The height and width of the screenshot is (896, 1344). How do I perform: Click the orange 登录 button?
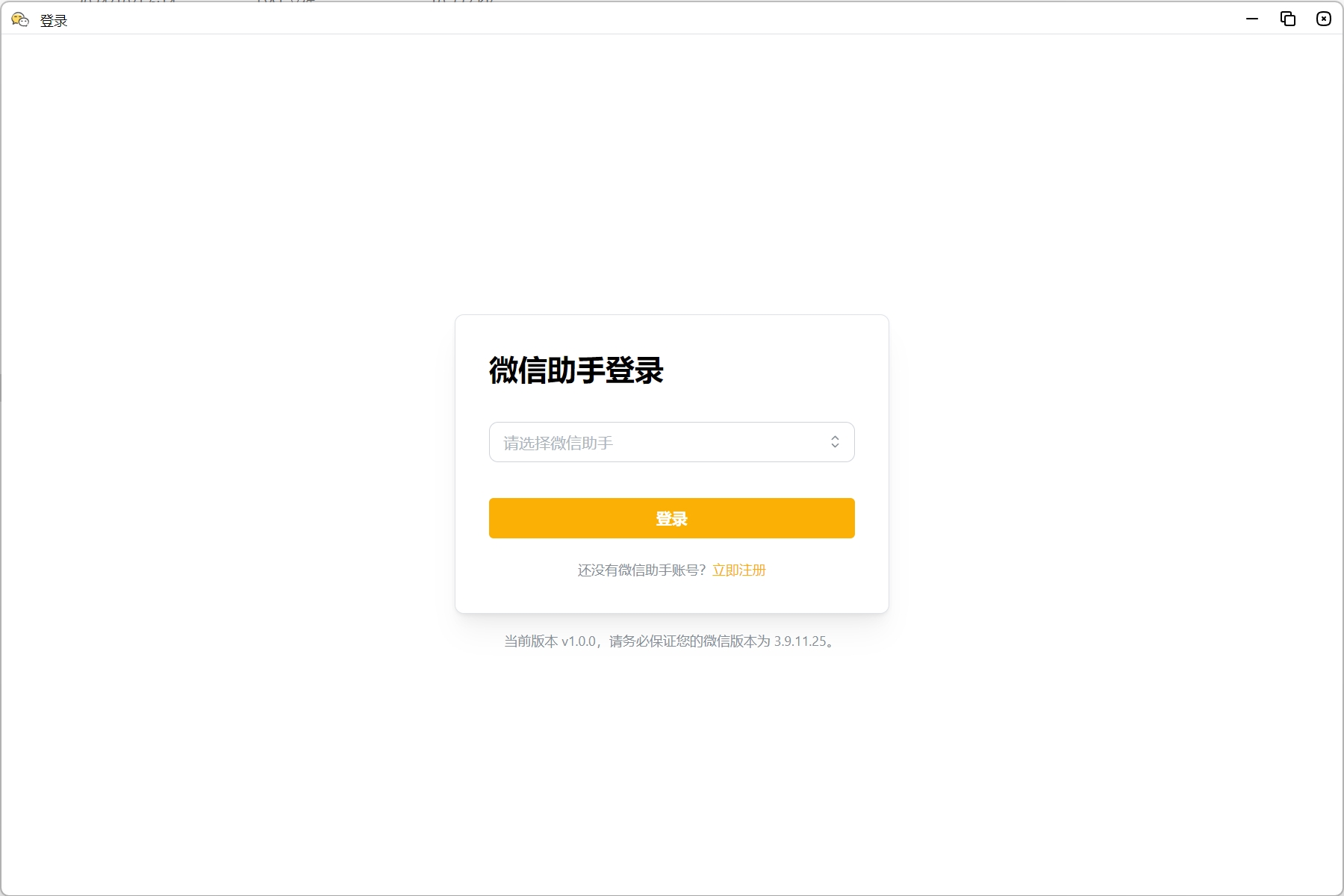[671, 518]
